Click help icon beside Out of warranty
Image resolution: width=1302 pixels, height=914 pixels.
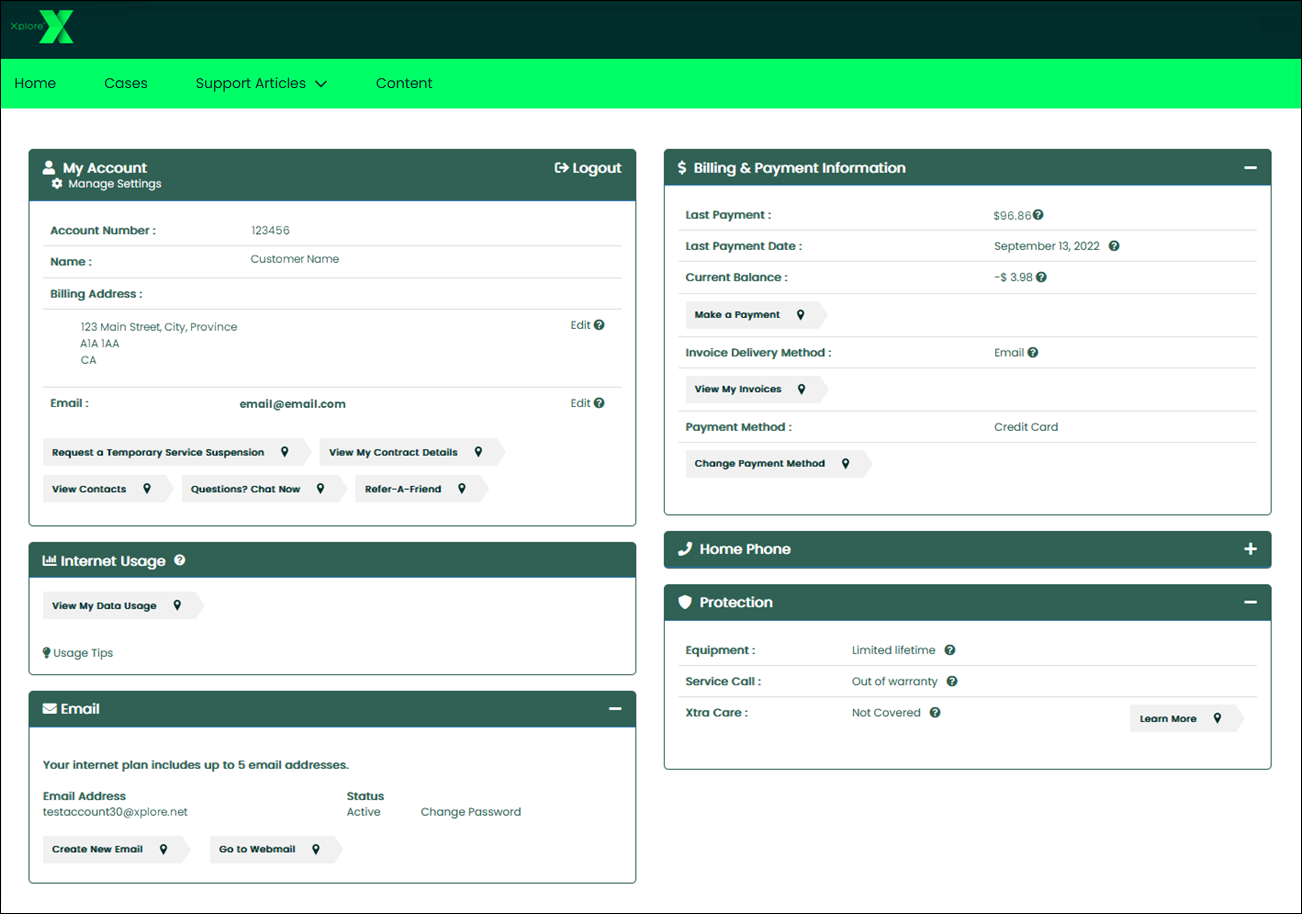pos(952,682)
